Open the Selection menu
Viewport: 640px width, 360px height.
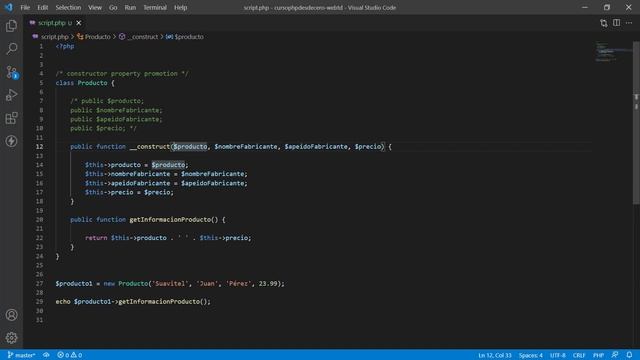click(x=68, y=7)
